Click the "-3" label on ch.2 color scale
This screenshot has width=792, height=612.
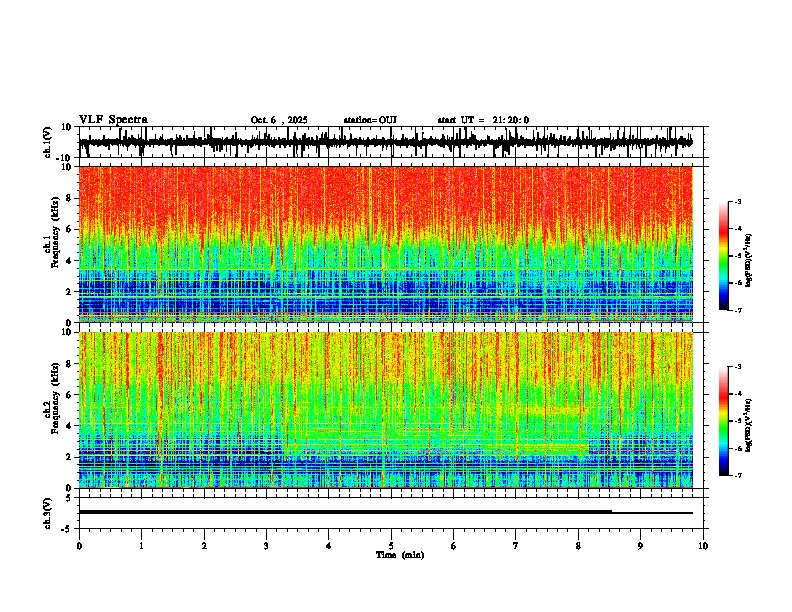pos(738,367)
